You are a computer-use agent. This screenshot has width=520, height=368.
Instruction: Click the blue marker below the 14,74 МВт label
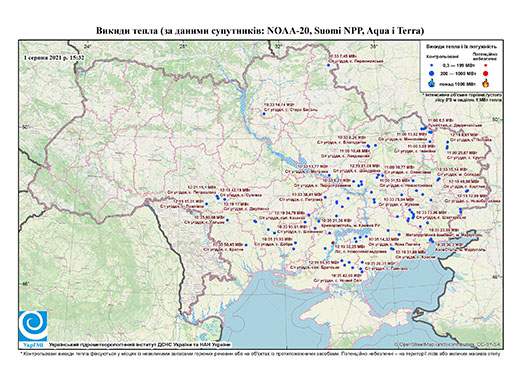264,114
